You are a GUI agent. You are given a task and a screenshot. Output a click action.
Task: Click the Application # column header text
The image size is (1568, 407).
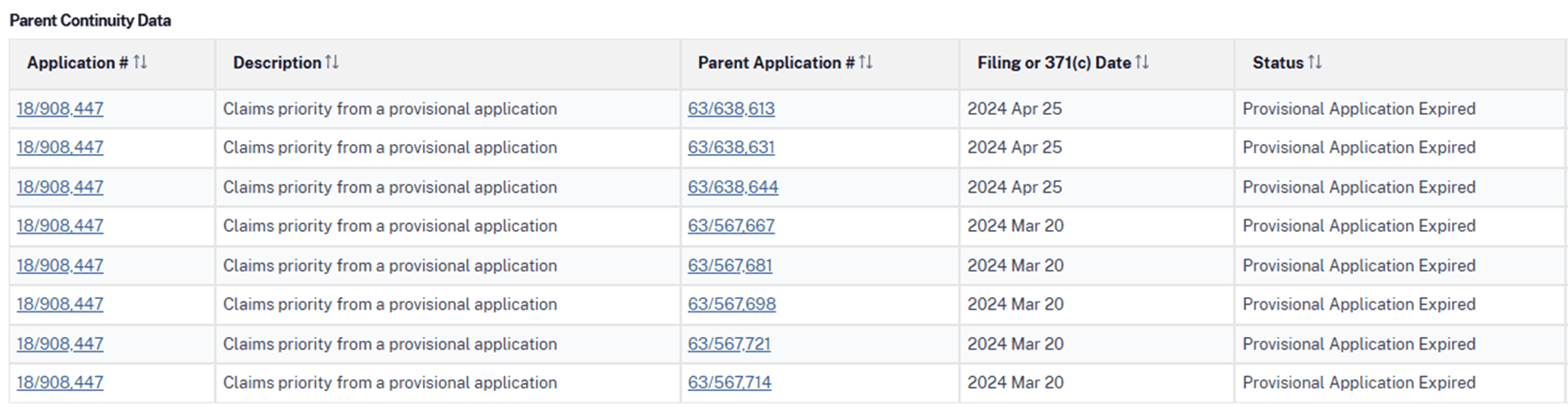tap(77, 63)
